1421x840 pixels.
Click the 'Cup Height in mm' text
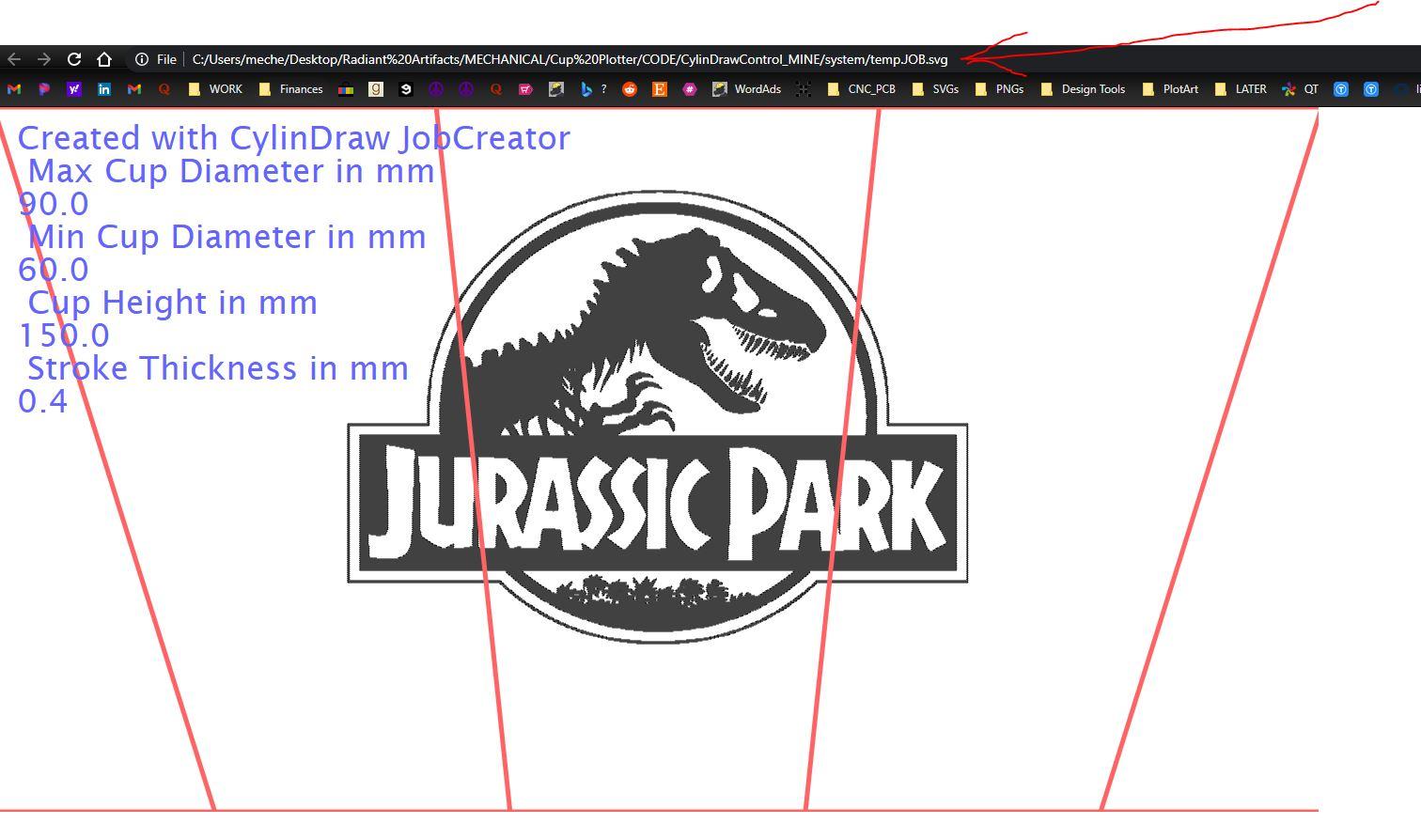[173, 303]
